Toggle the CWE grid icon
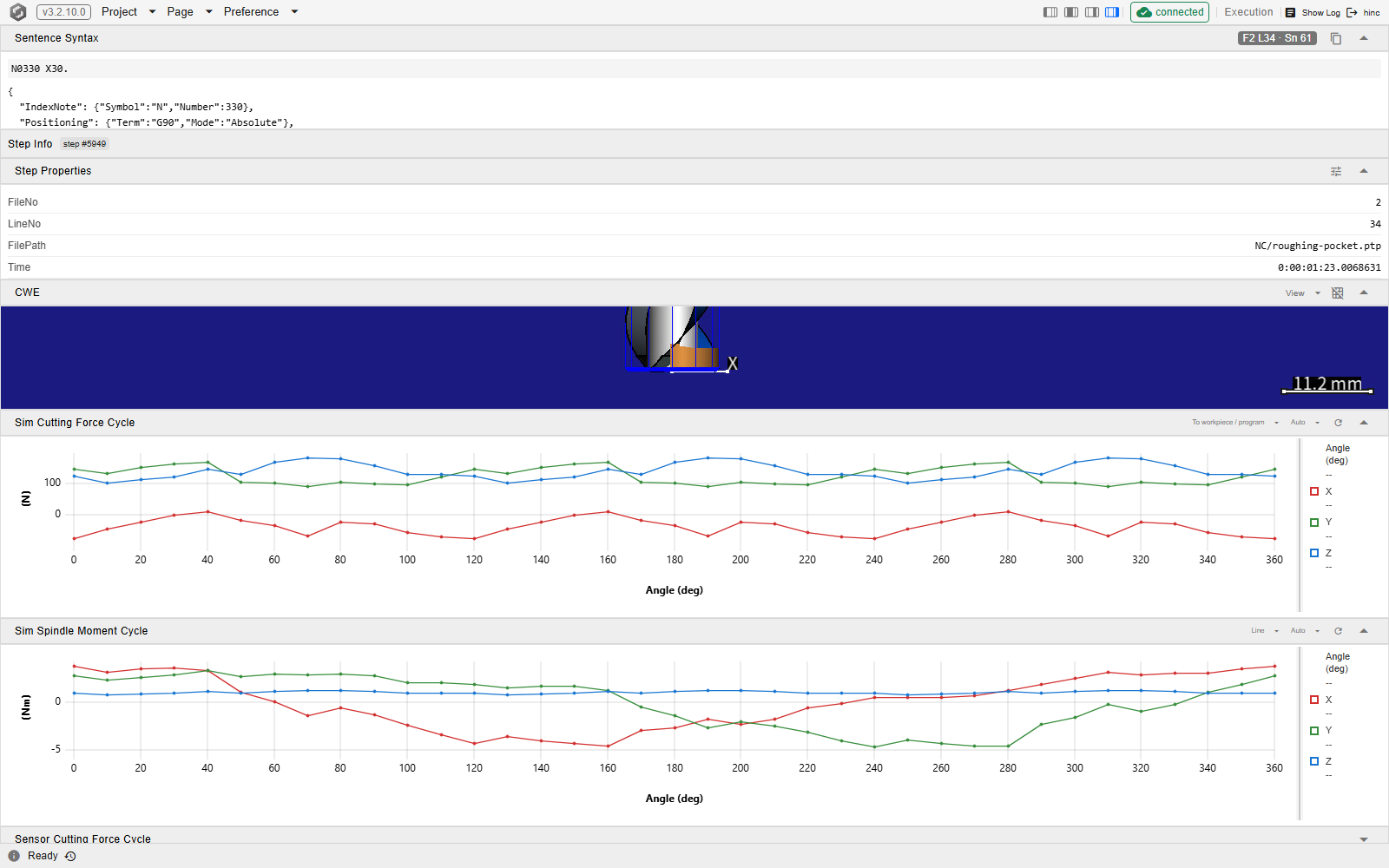1389x868 pixels. click(x=1337, y=293)
